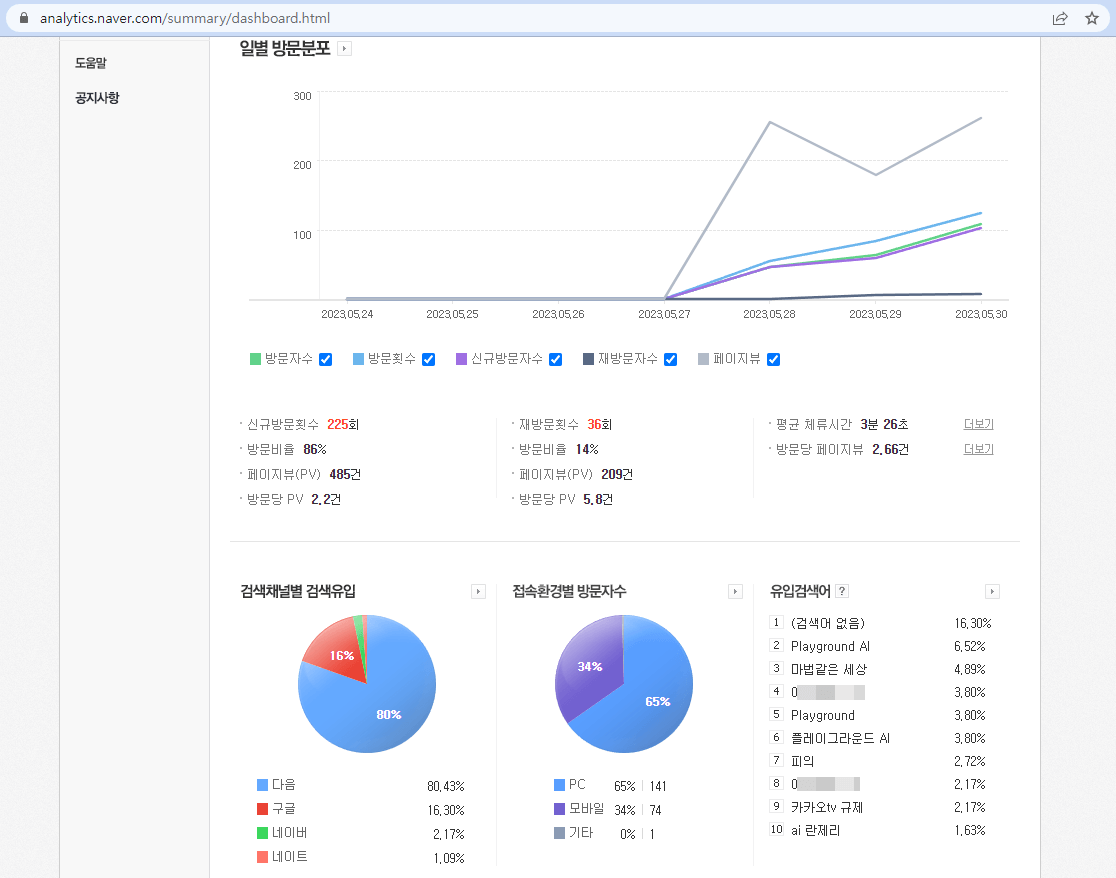Screen dimensions: 1116x878
Task: Click the bookmark star icon
Action: pyautogui.click(x=1092, y=18)
